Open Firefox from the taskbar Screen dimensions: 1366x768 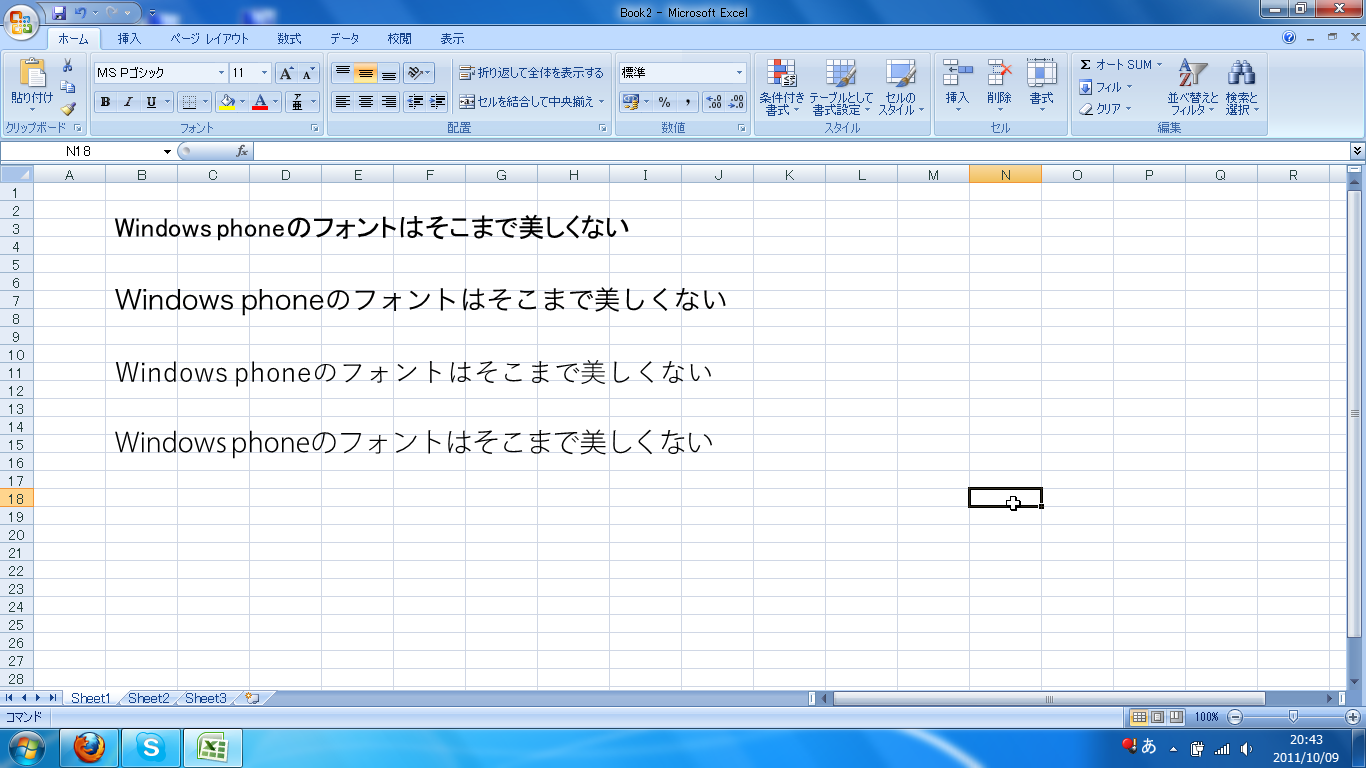pyautogui.click(x=89, y=748)
